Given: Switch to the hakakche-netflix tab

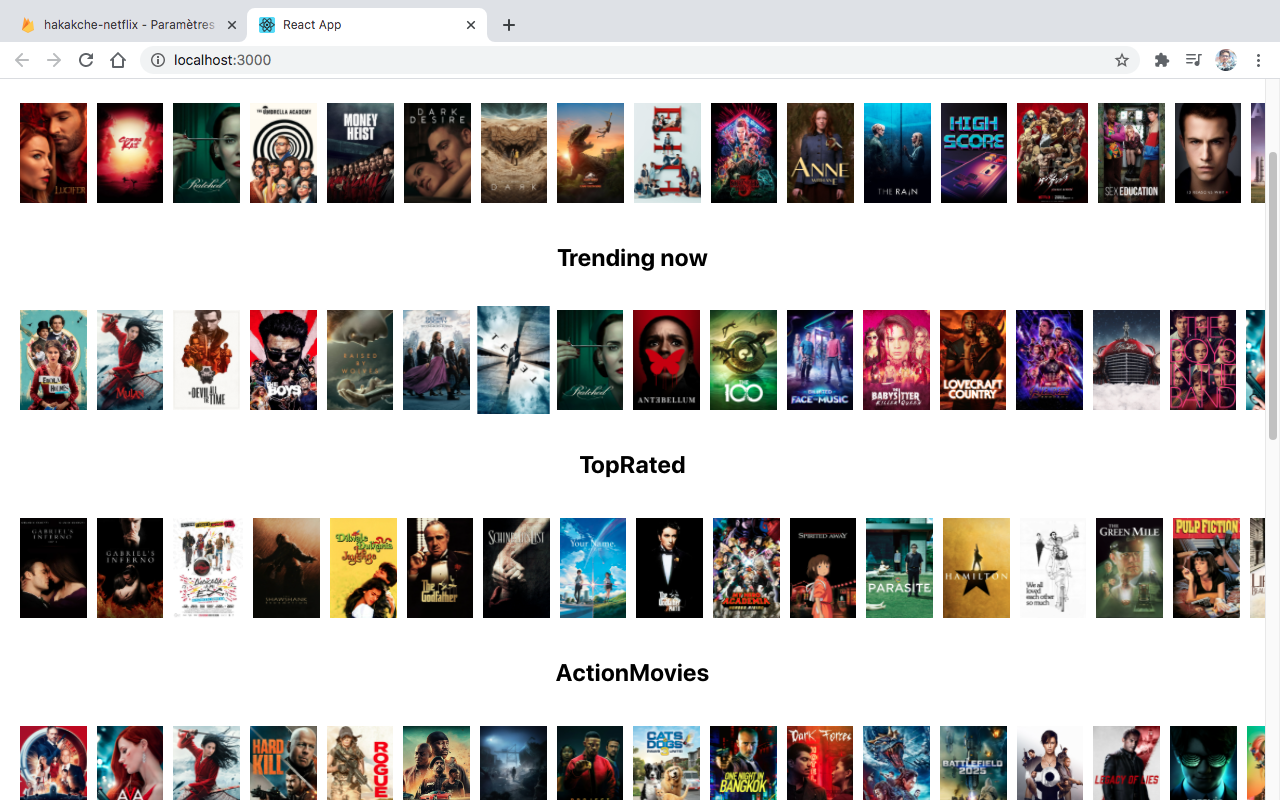Looking at the screenshot, I should coord(128,25).
